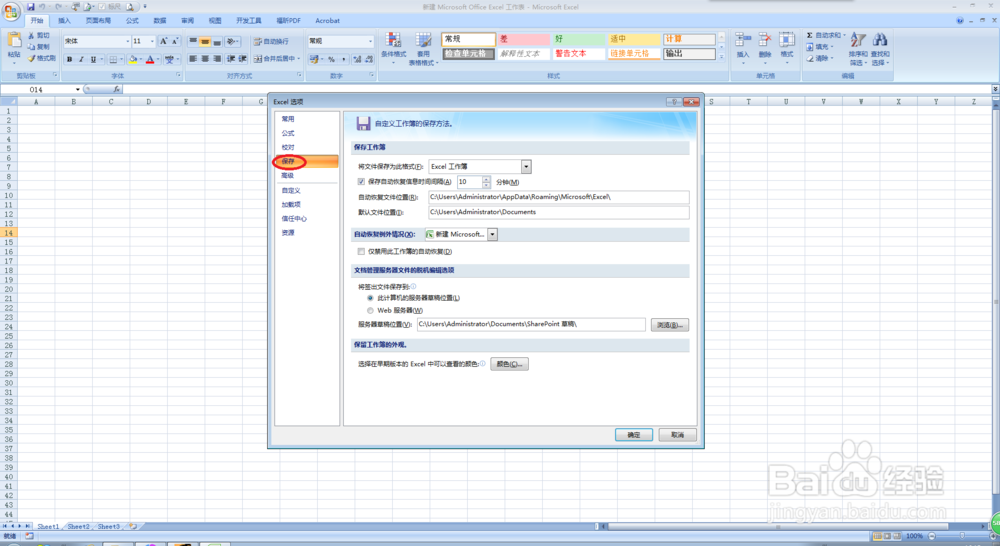Click the 颜色(C)... button

pyautogui.click(x=509, y=364)
